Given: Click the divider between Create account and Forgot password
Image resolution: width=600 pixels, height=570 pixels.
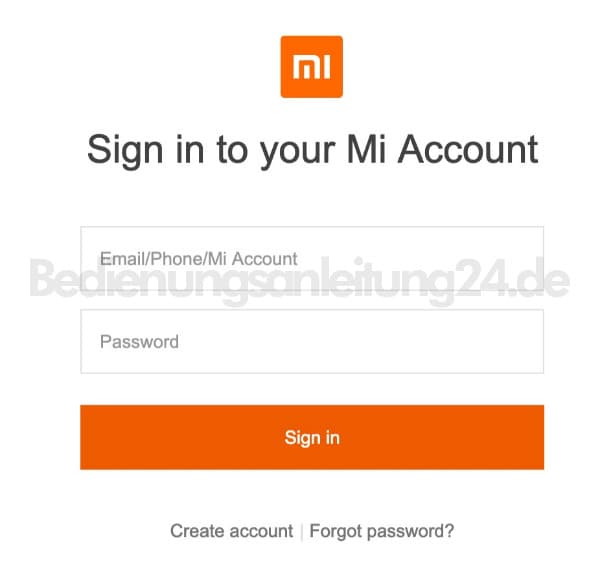Looking at the screenshot, I should pos(302,532).
